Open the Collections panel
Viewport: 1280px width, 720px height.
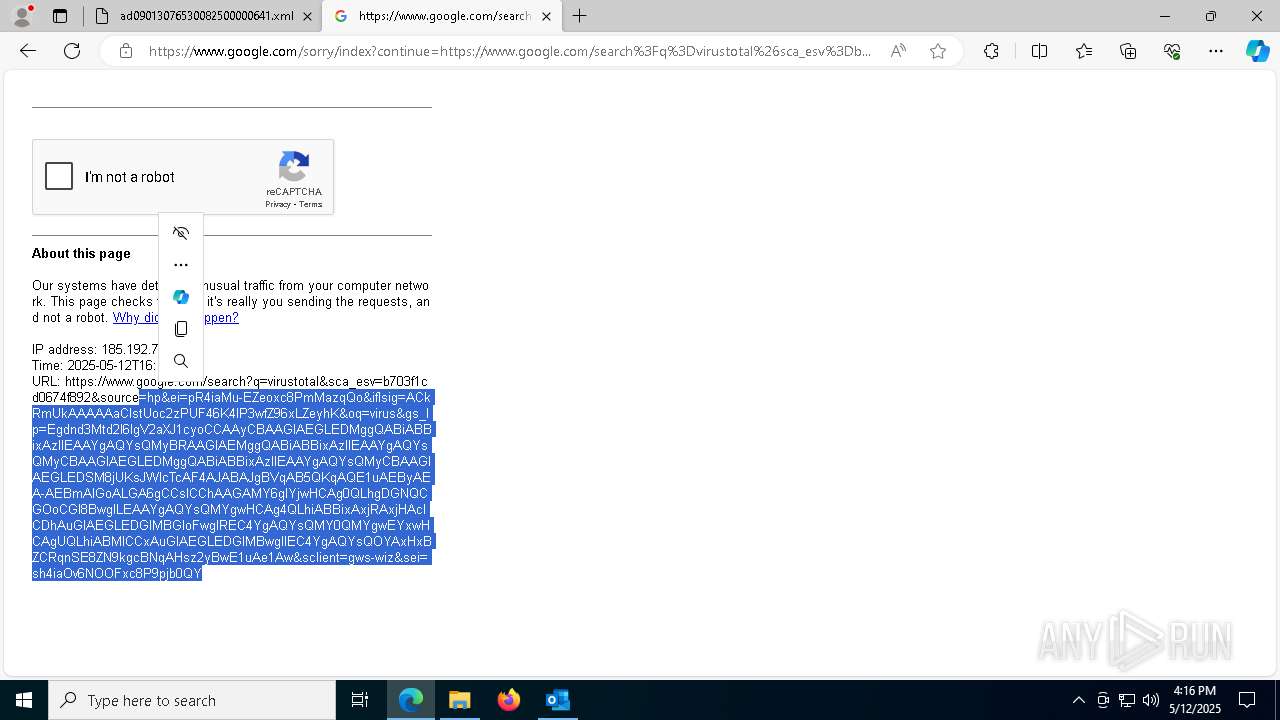coord(1128,51)
